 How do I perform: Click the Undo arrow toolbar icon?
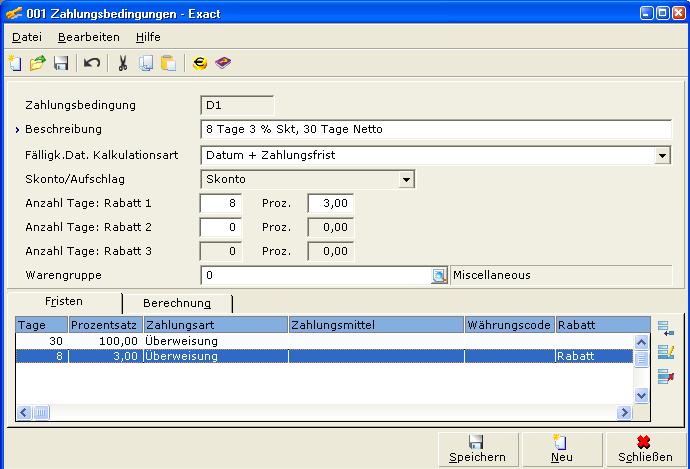pos(92,63)
